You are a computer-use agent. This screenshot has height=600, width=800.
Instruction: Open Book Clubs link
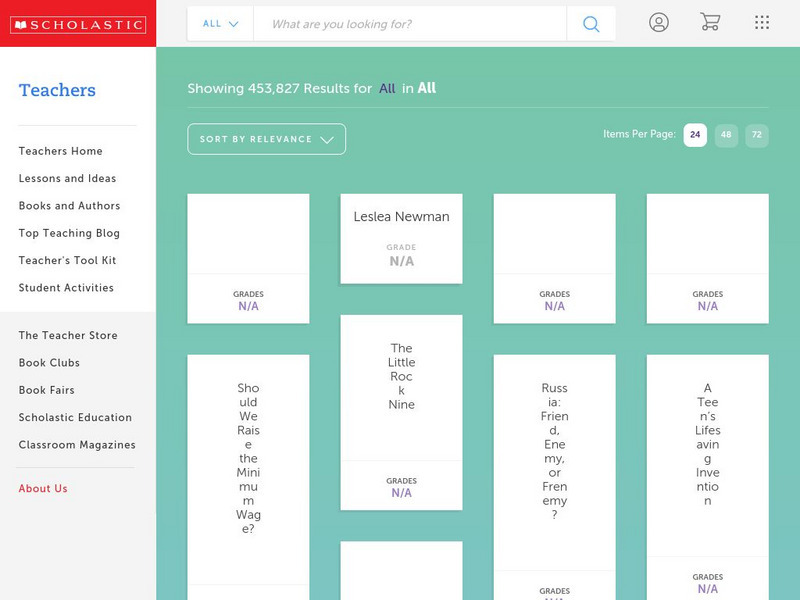click(49, 363)
